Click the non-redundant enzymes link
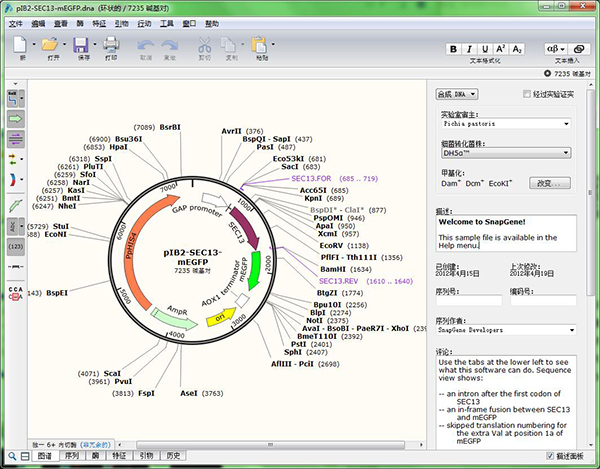 pyautogui.click(x=96, y=445)
